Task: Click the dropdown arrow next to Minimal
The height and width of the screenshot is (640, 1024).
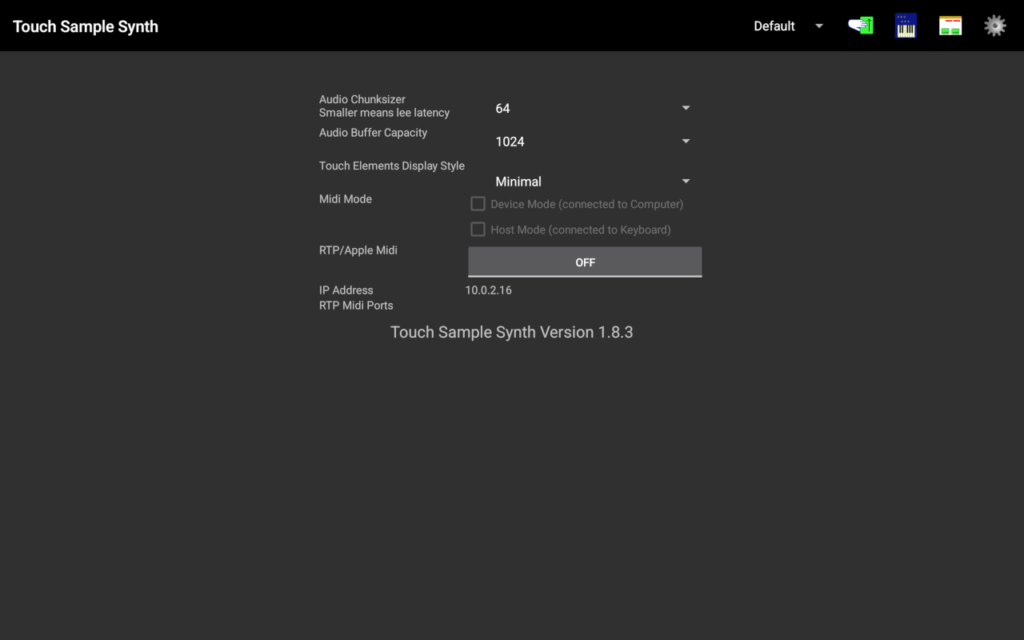Action: (x=686, y=181)
